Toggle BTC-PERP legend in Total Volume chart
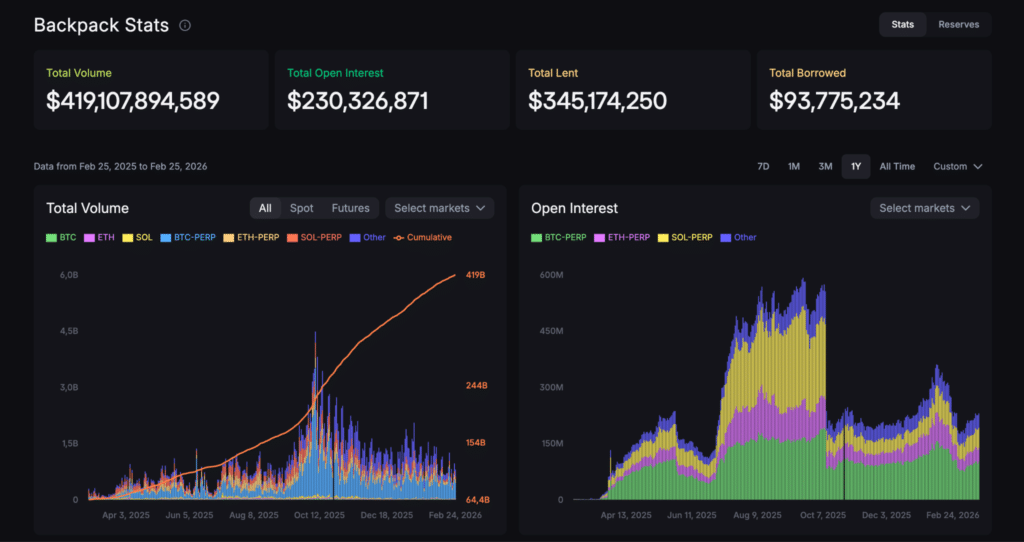1024x542 pixels. [x=188, y=238]
